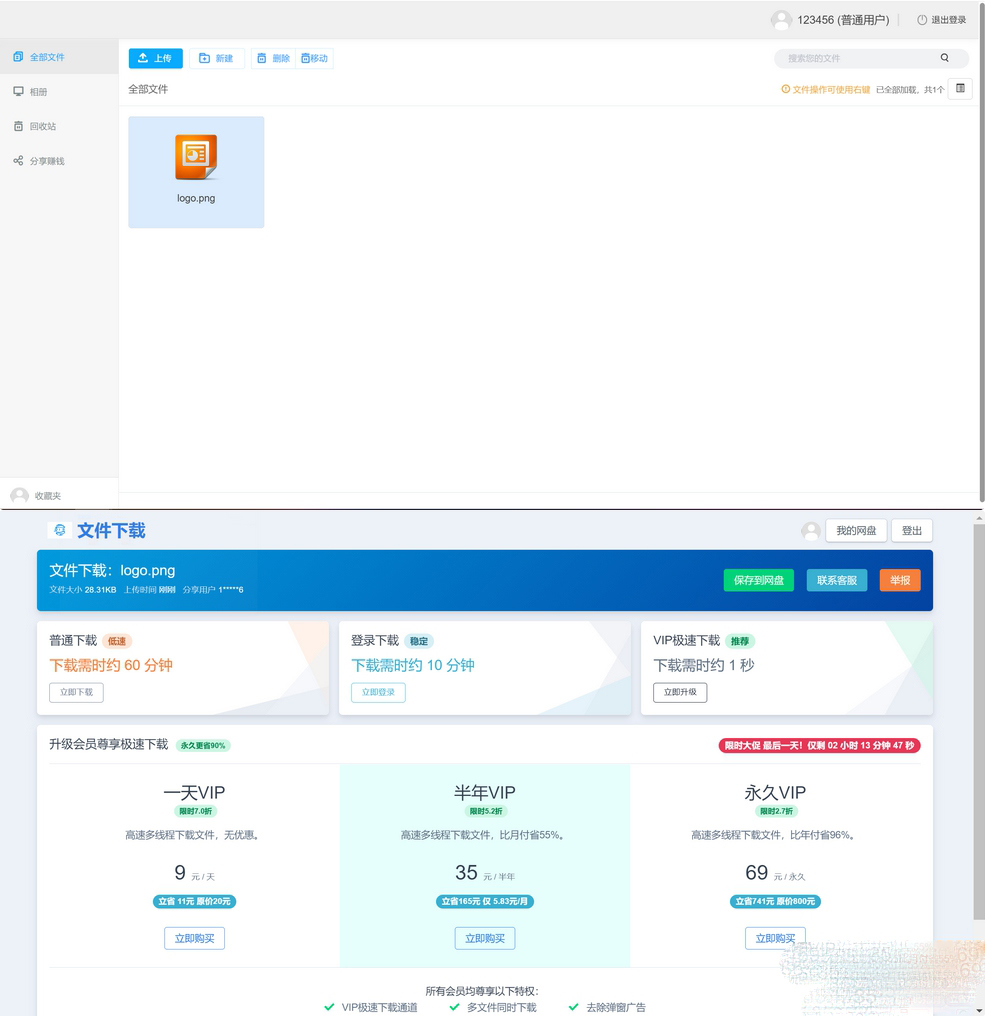Create a new folder with 新建

pyautogui.click(x=216, y=58)
